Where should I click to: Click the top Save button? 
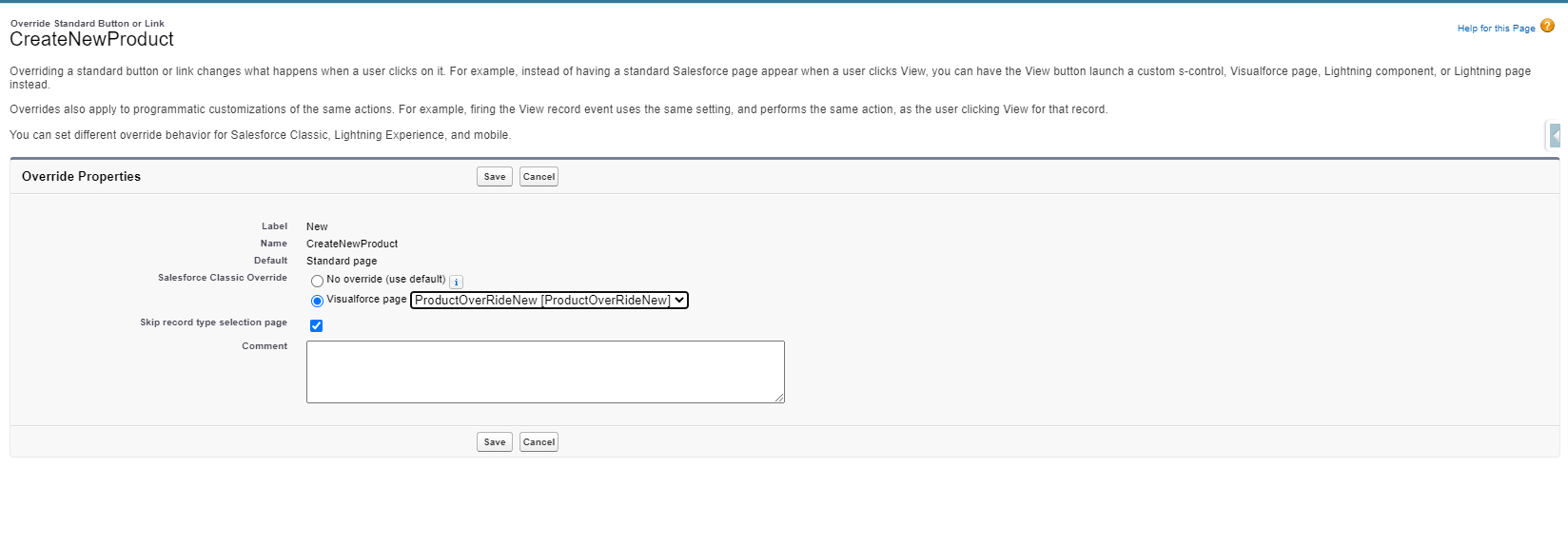coord(494,177)
